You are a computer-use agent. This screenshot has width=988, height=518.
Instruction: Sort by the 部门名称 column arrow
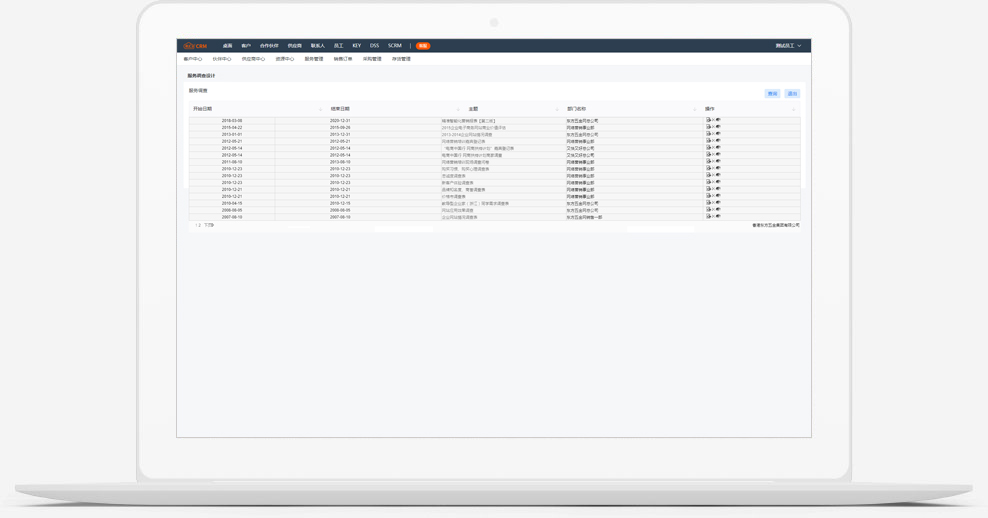click(694, 109)
